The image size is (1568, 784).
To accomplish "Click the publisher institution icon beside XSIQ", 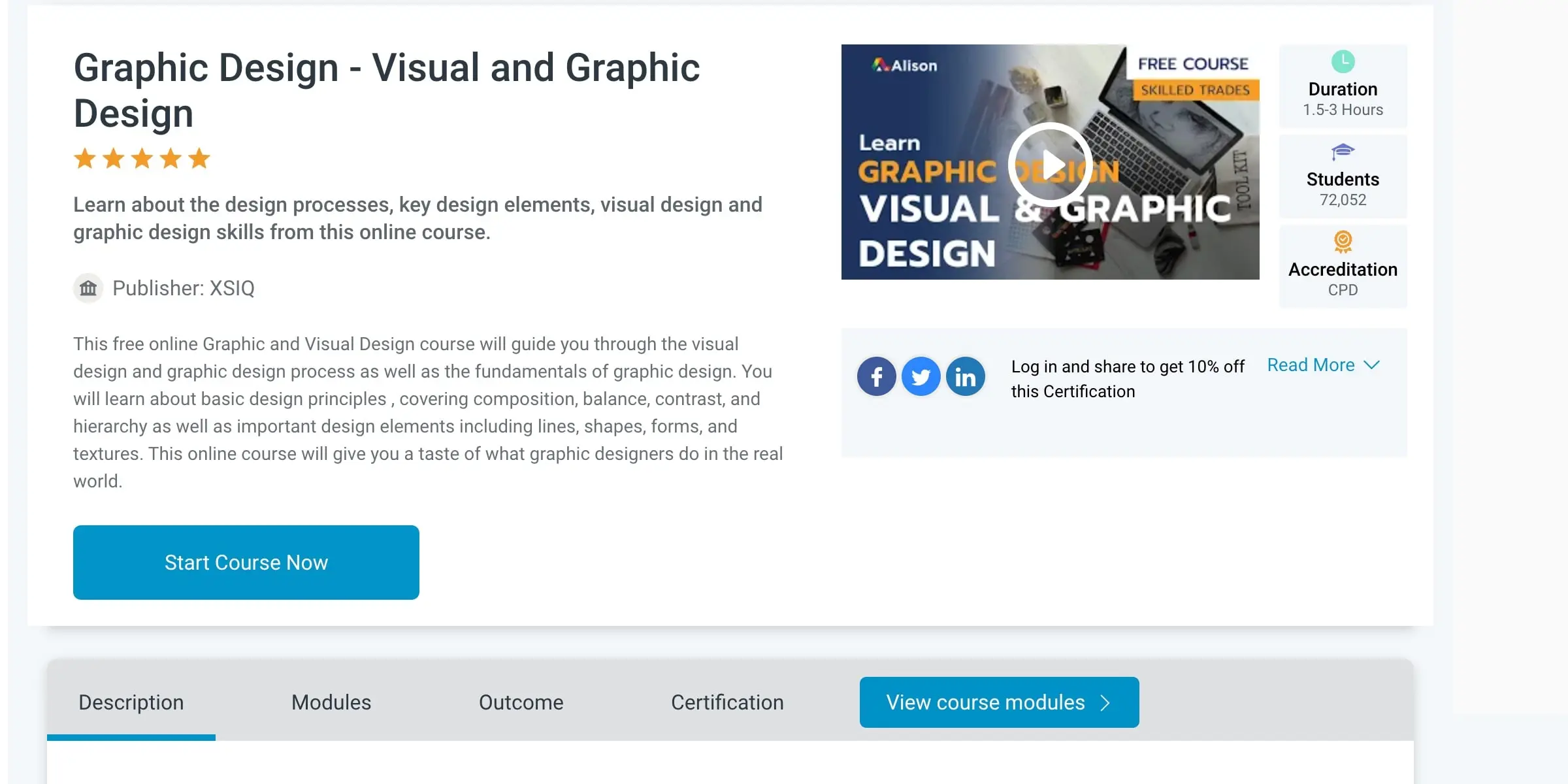I will coord(88,288).
